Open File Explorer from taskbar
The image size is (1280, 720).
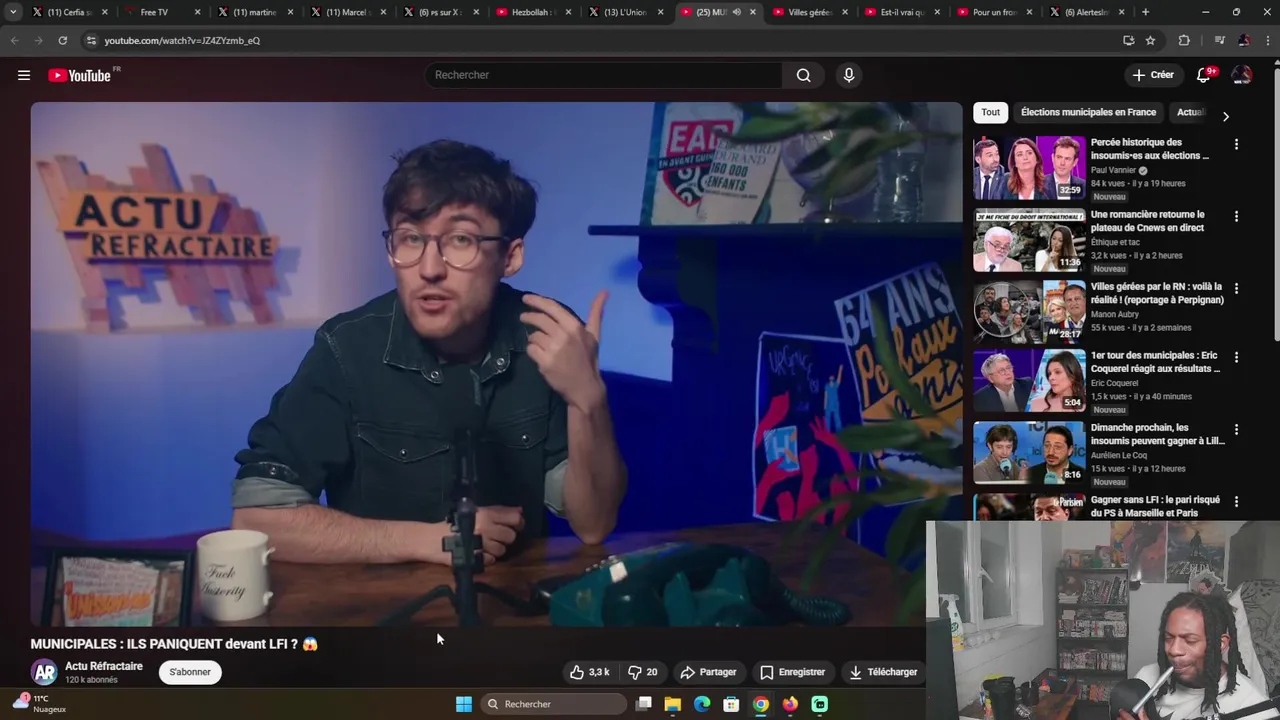coord(673,704)
